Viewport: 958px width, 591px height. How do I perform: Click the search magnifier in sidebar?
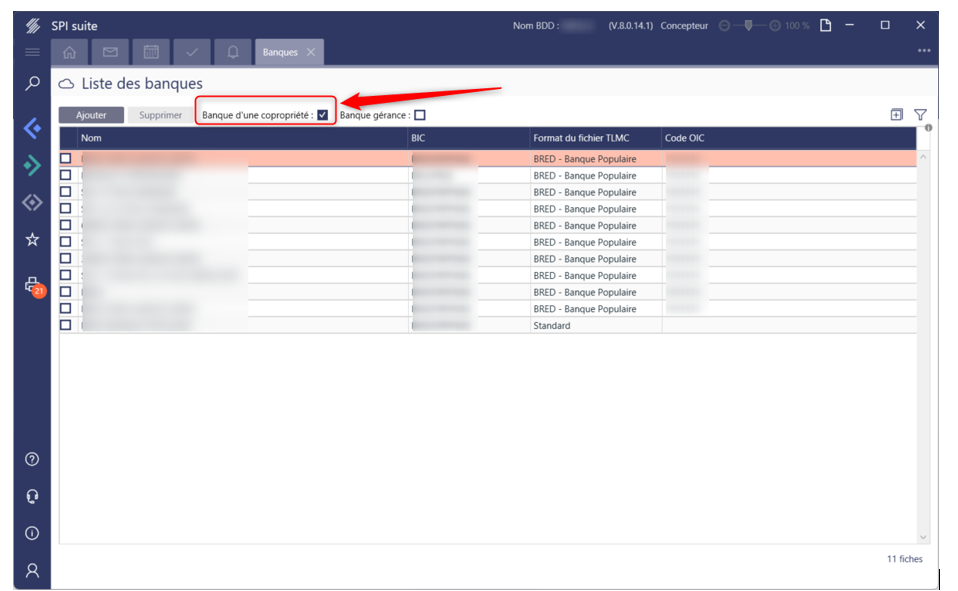pos(32,84)
